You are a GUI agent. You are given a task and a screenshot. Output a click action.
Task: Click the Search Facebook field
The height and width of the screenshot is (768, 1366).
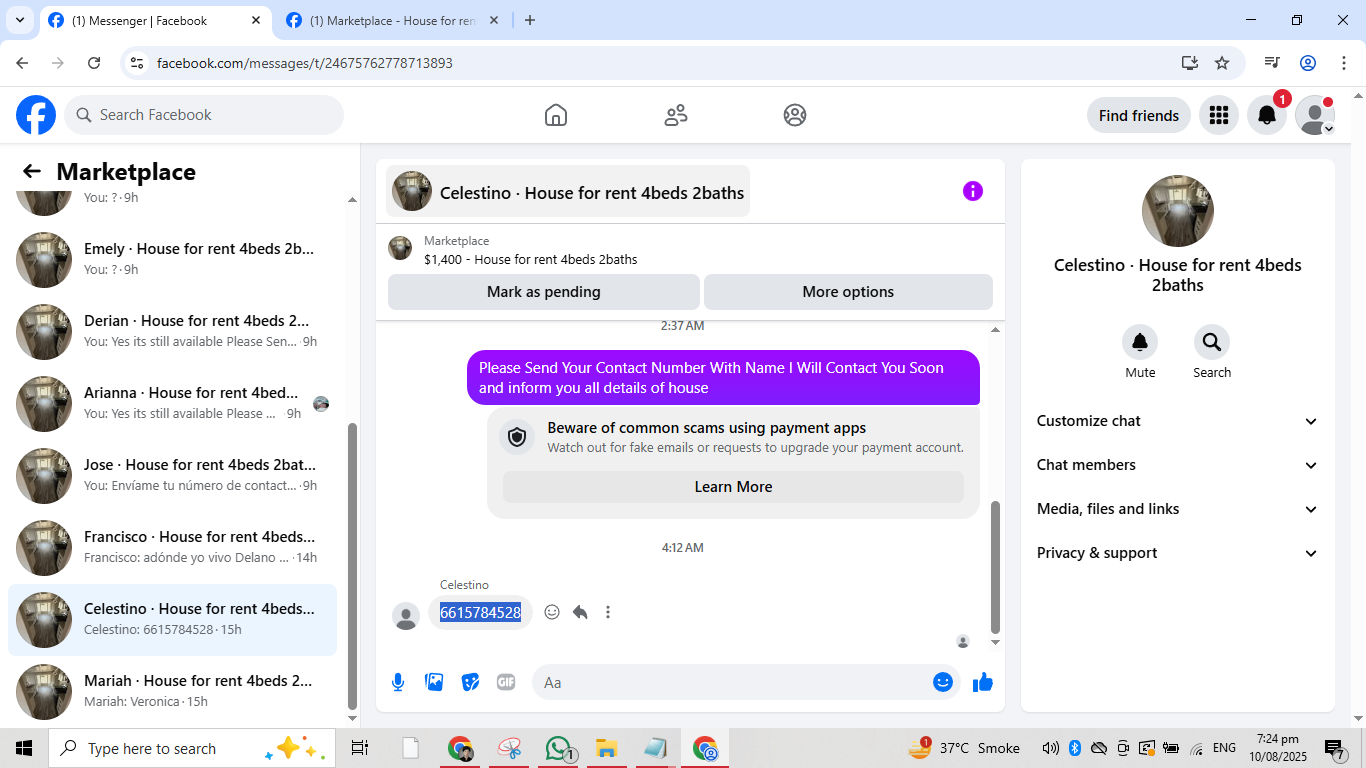(x=204, y=115)
